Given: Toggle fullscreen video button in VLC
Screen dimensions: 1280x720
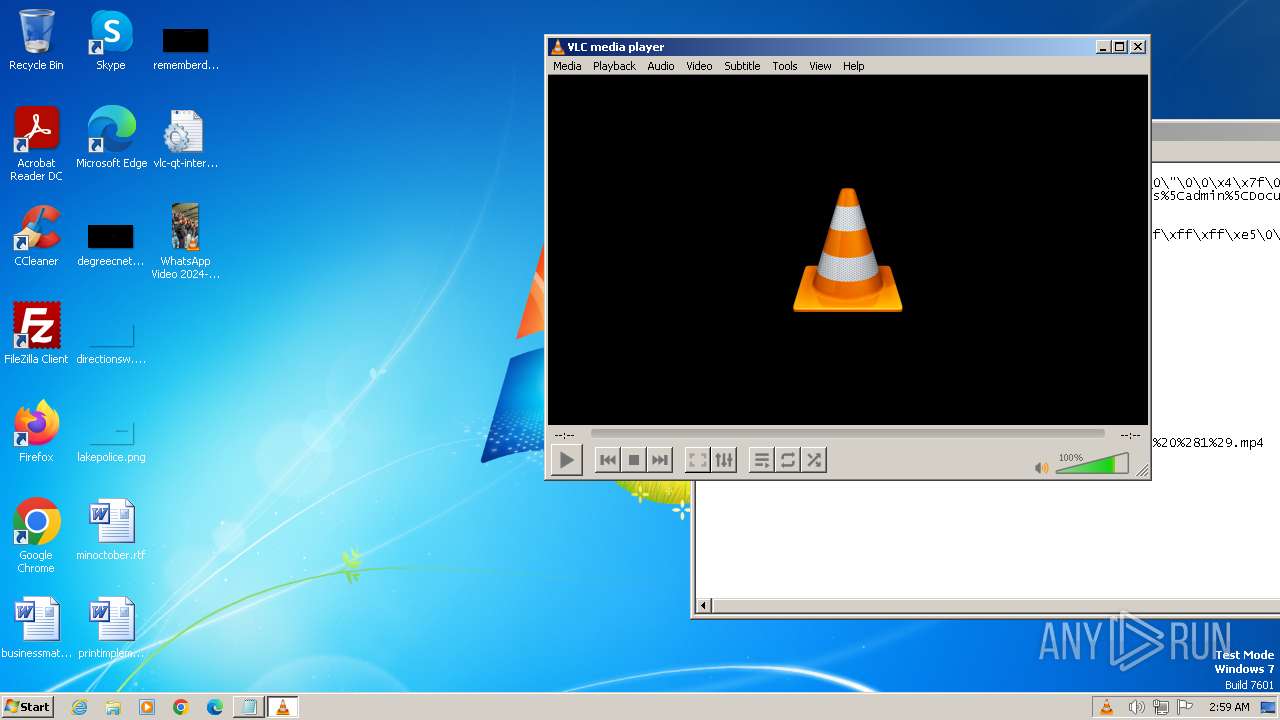Looking at the screenshot, I should [x=698, y=460].
